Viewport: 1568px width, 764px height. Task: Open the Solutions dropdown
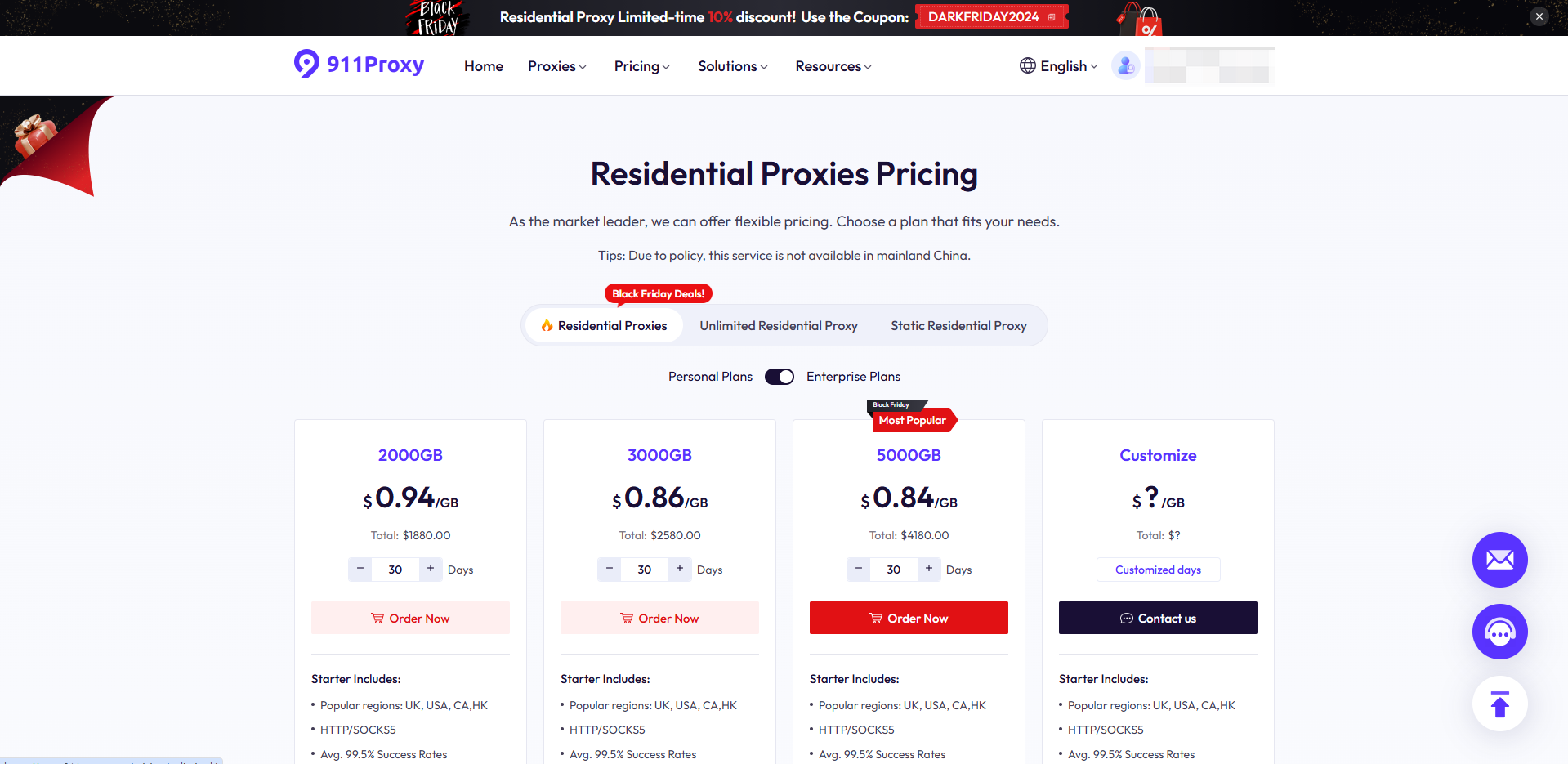[732, 66]
